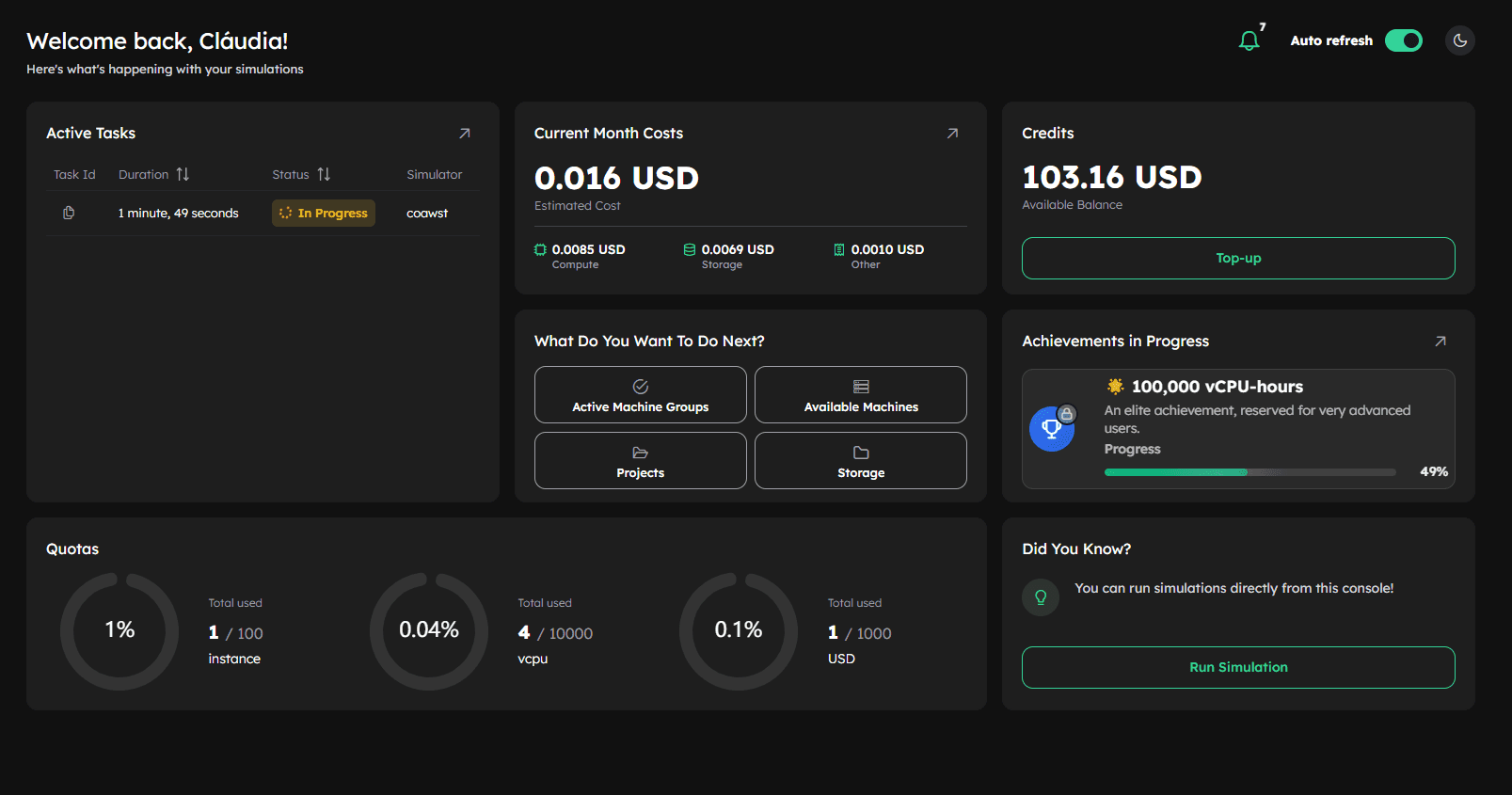Click the 49% progress value
Image resolution: width=1512 pixels, height=795 pixels.
tap(1434, 471)
